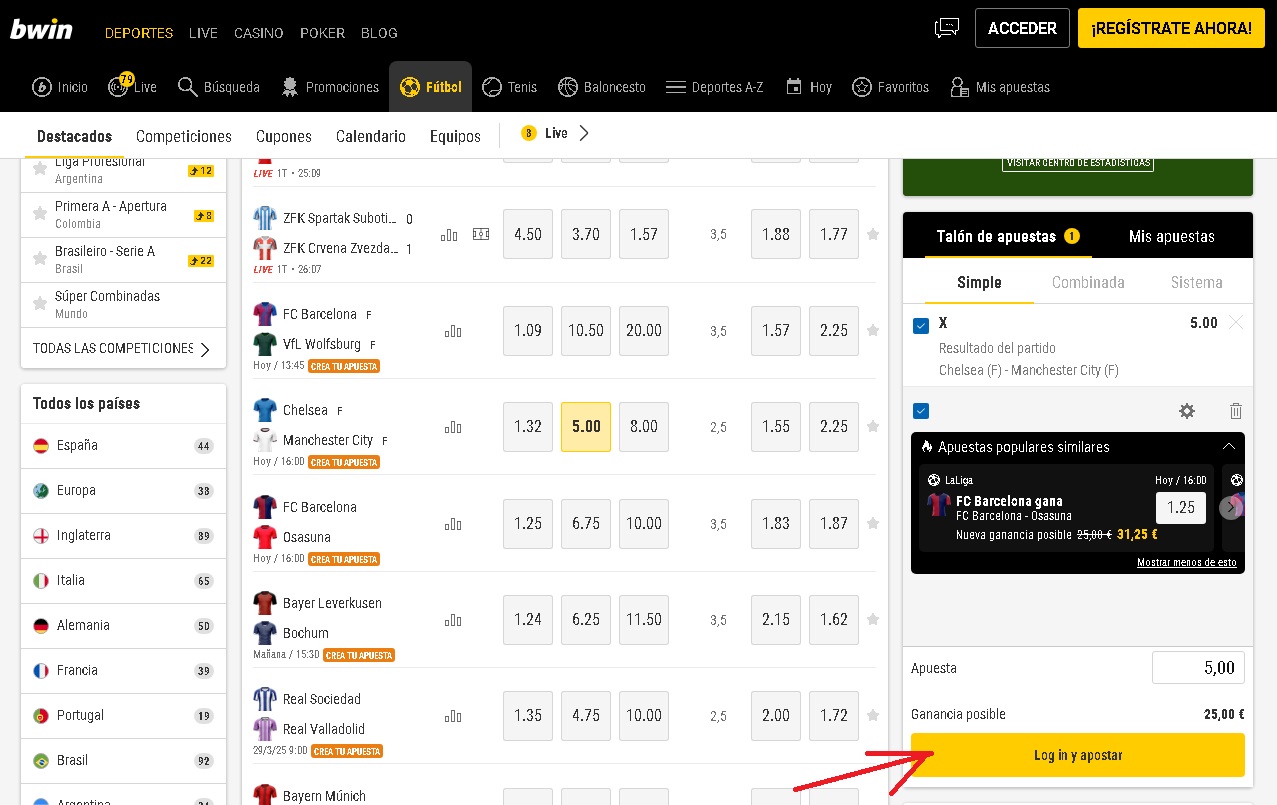1277x805 pixels.
Task: Show stats for FC Barcelona vs Osasuna
Action: tap(452, 523)
